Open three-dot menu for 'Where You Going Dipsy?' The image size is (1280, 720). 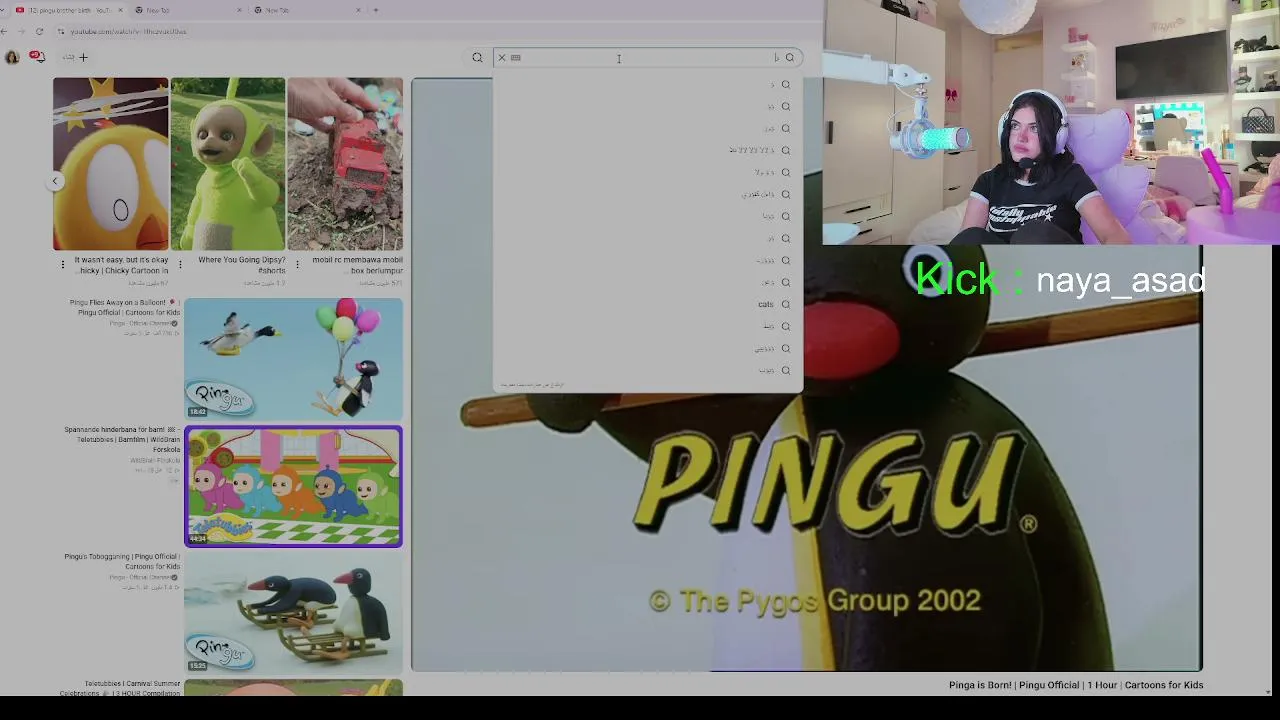[x=180, y=264]
